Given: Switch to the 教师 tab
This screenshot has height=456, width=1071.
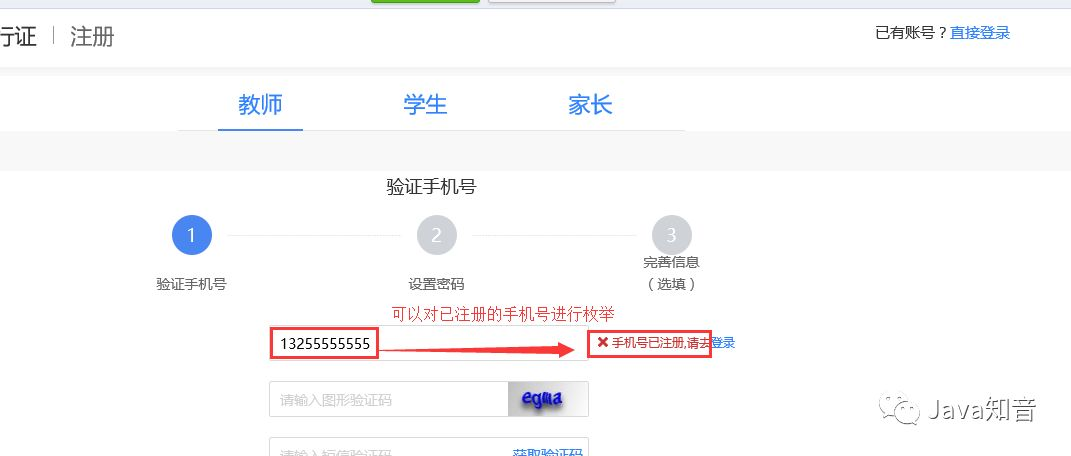Looking at the screenshot, I should click(x=260, y=106).
